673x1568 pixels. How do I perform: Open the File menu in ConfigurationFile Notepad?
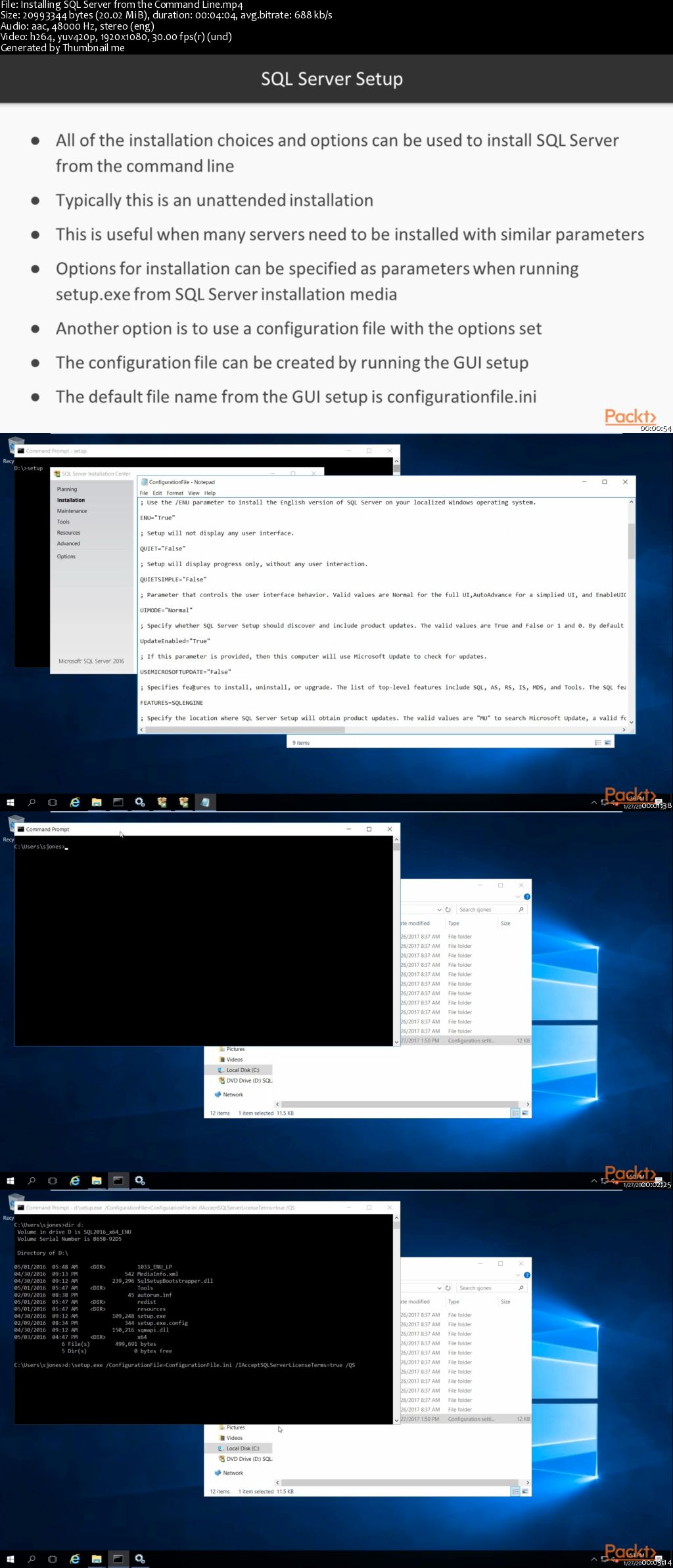pyautogui.click(x=144, y=493)
